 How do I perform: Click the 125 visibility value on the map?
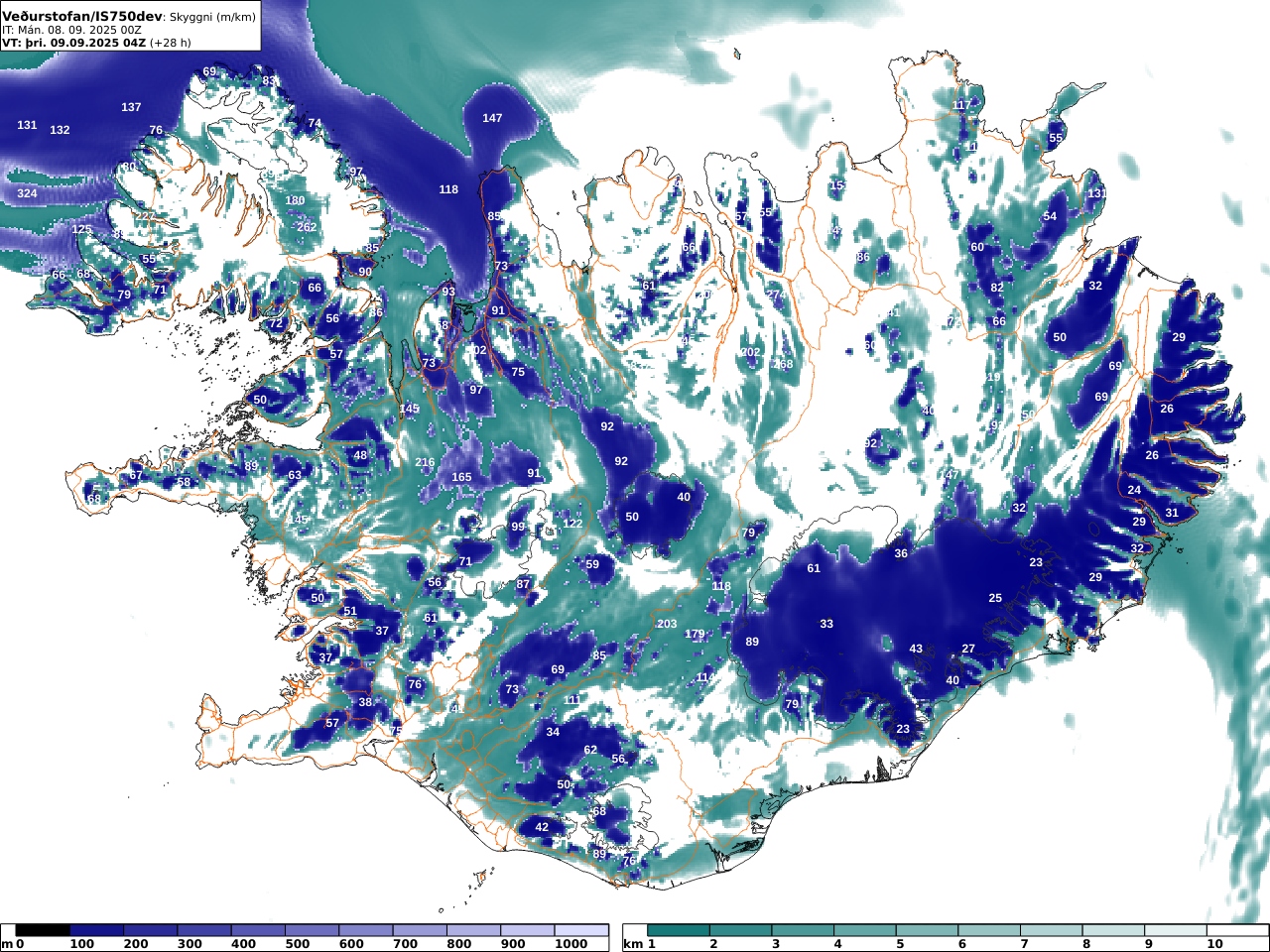click(81, 229)
